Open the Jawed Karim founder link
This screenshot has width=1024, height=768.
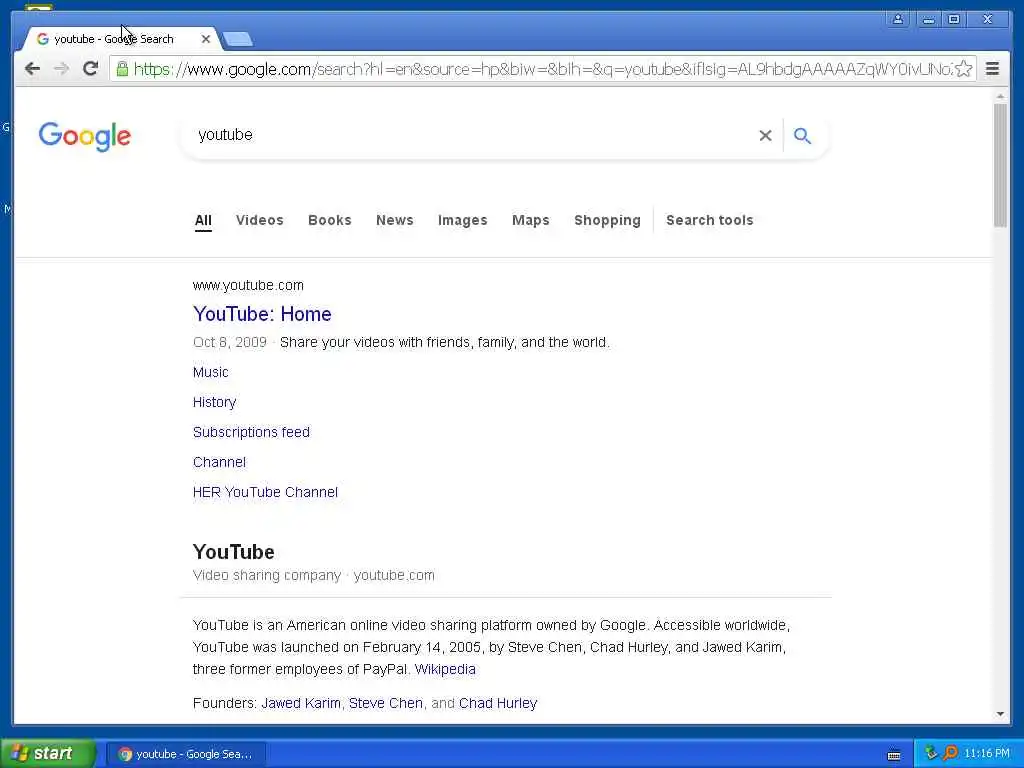[x=301, y=703]
